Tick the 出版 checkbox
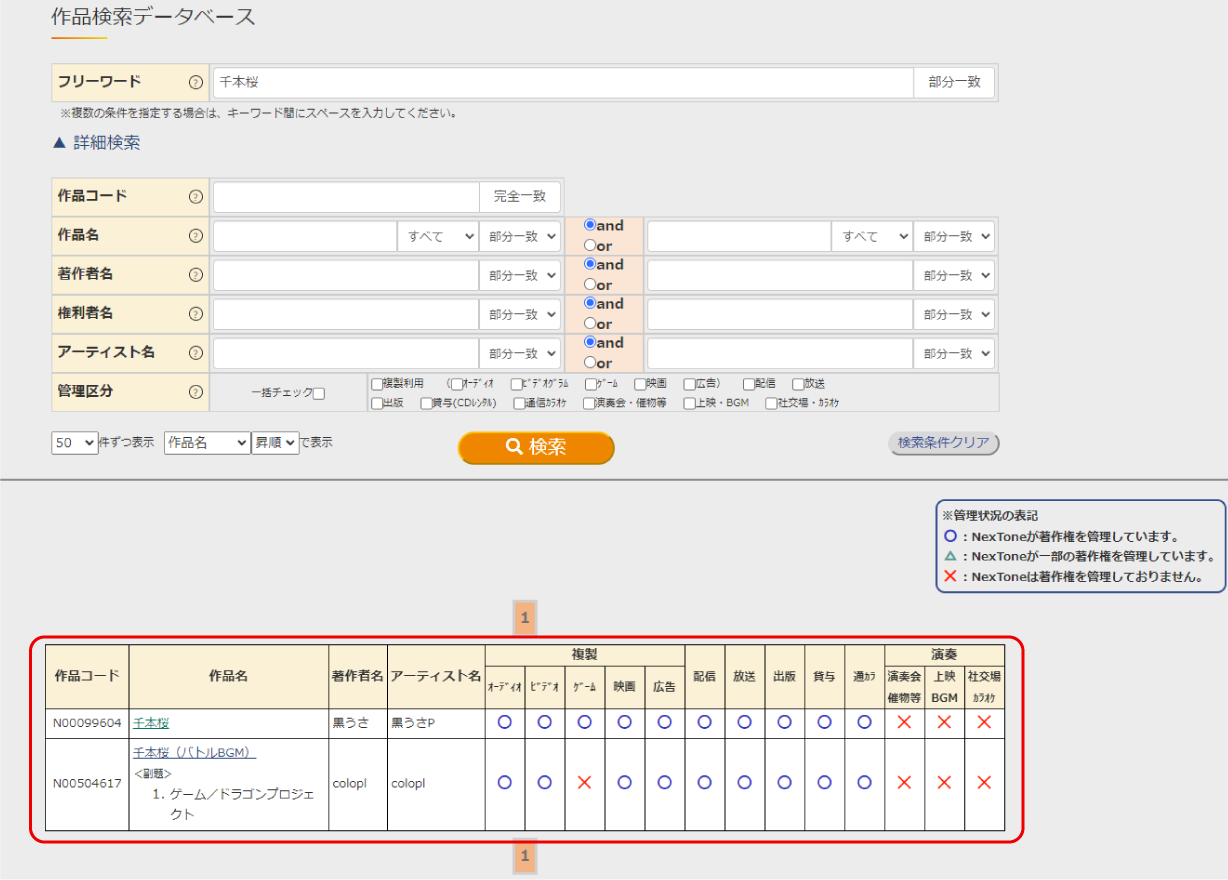Image resolution: width=1228 pixels, height=880 pixels. pos(376,403)
